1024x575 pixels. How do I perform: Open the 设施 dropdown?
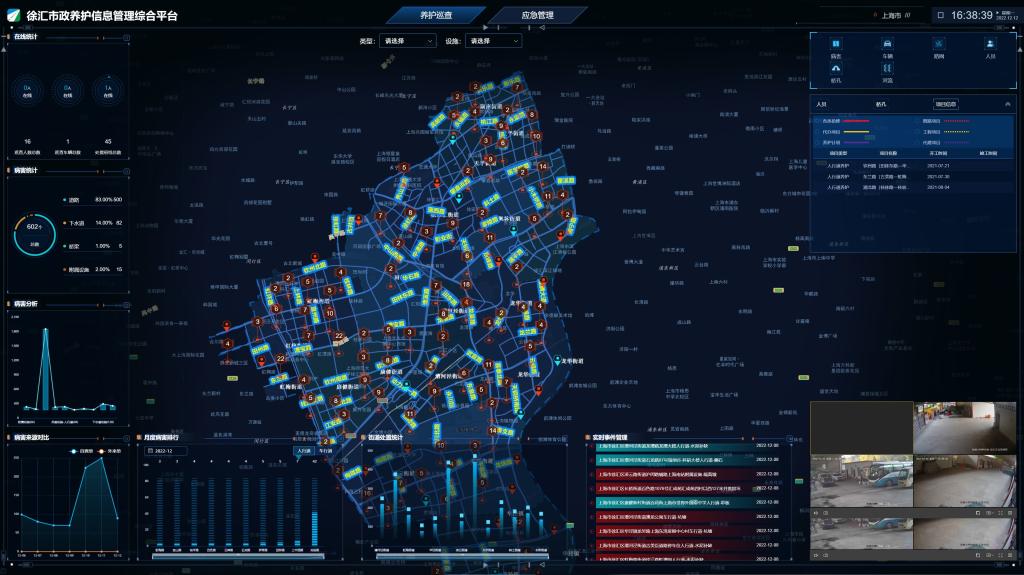(493, 41)
